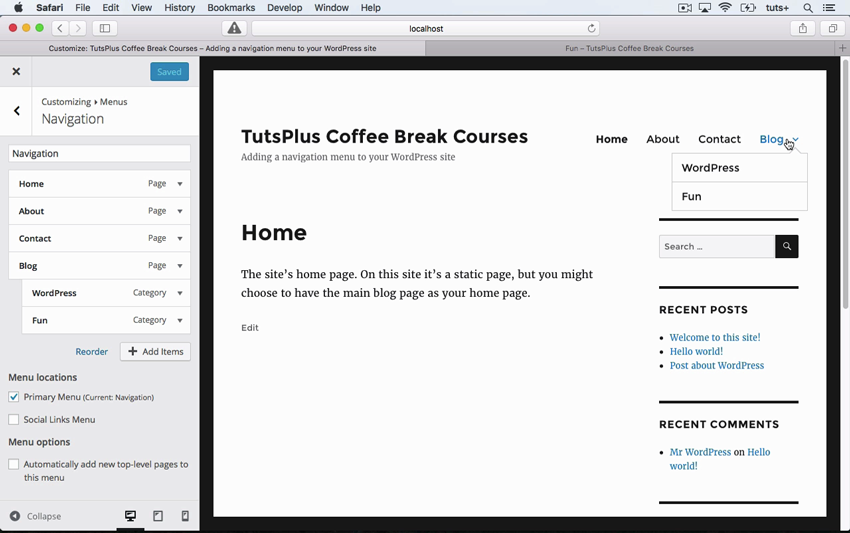Open the Contact link in site navigation

tap(719, 139)
